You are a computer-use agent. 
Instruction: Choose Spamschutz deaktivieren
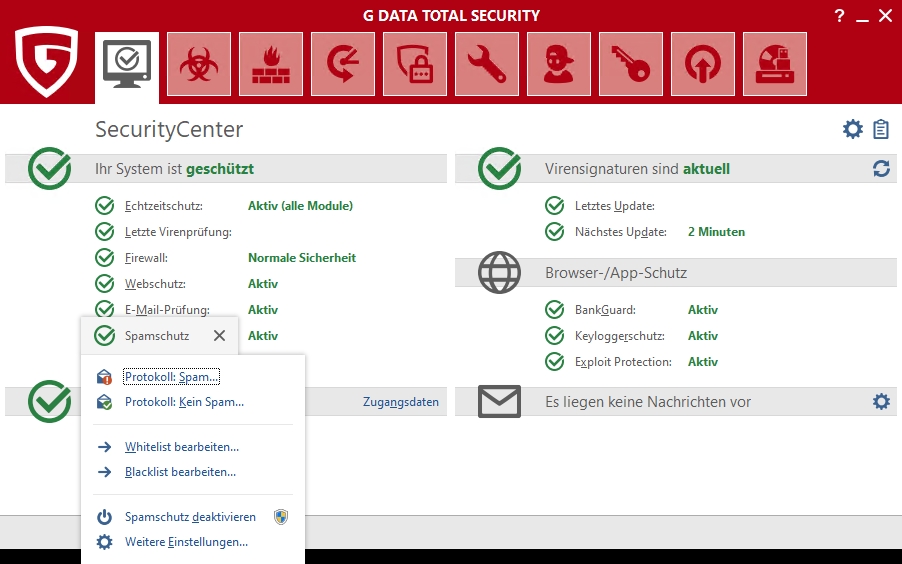pyautogui.click(x=190, y=517)
